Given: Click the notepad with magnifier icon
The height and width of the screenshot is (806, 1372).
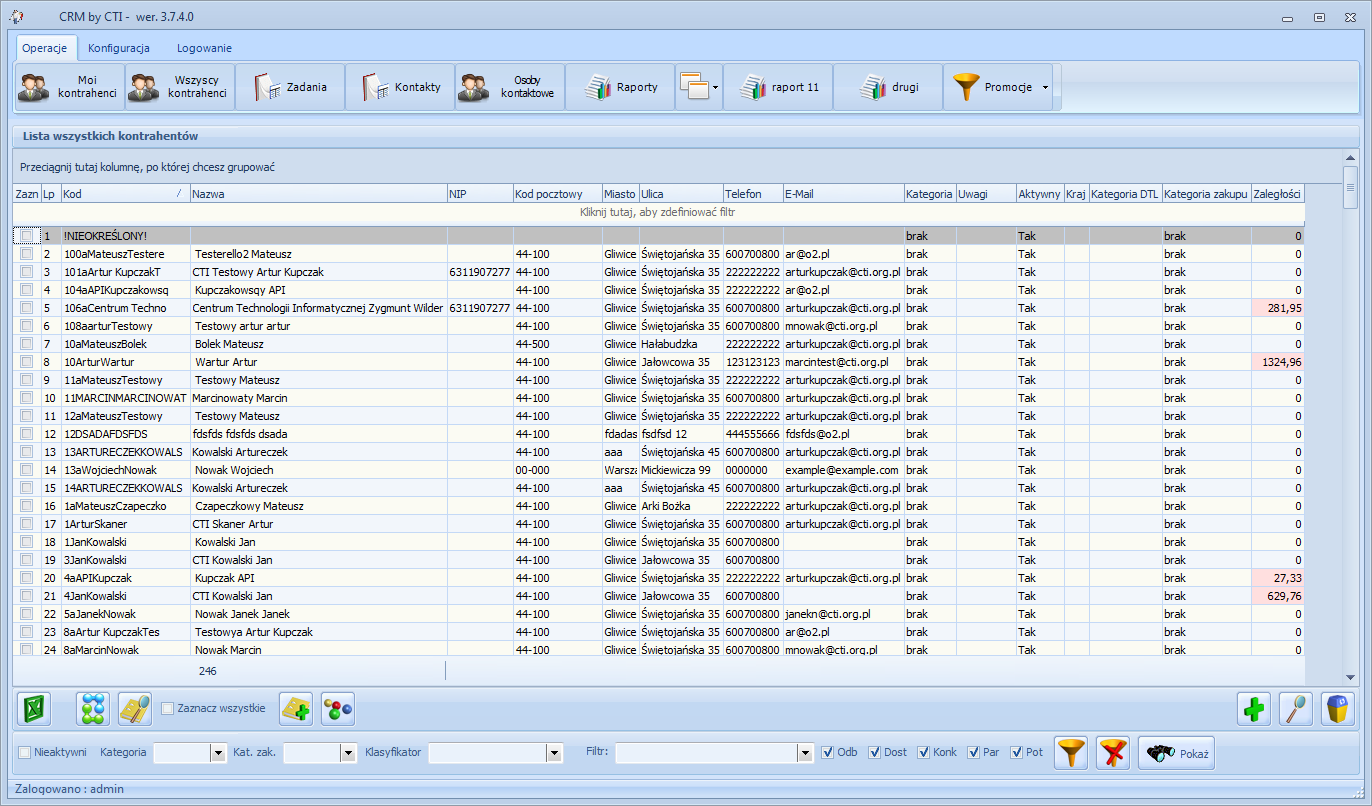Looking at the screenshot, I should tap(135, 709).
